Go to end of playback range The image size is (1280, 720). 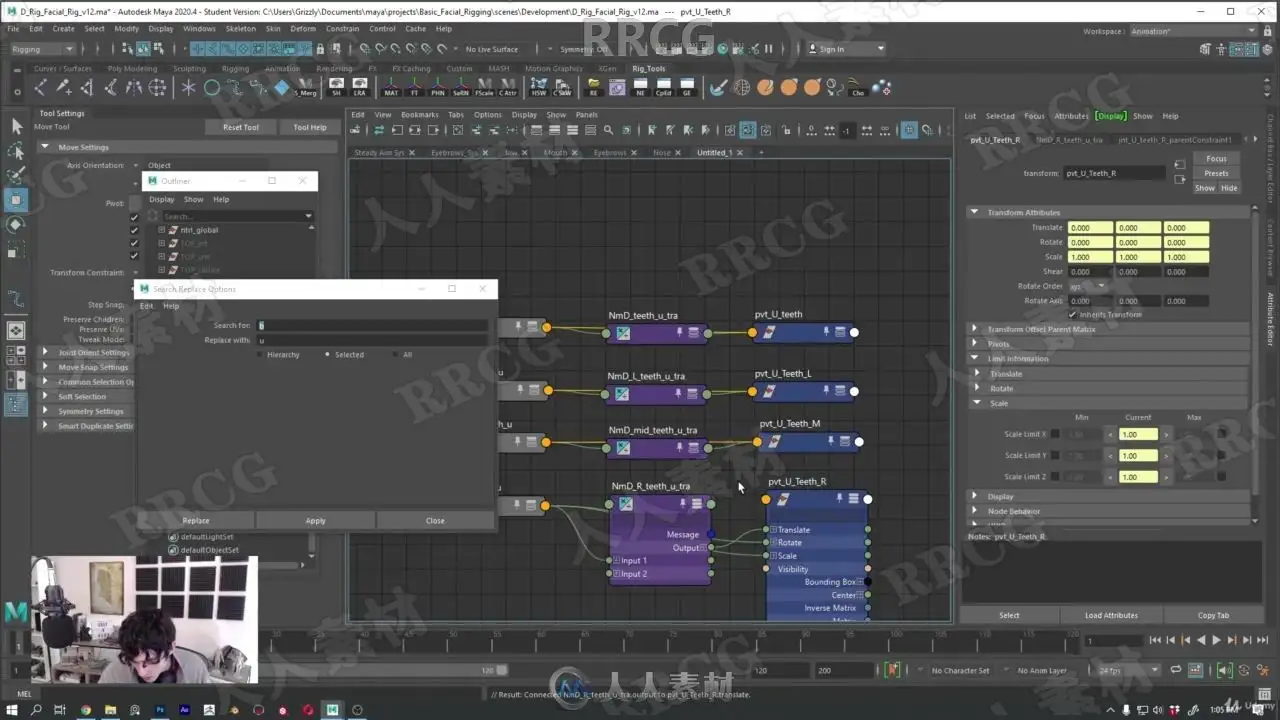1262,640
